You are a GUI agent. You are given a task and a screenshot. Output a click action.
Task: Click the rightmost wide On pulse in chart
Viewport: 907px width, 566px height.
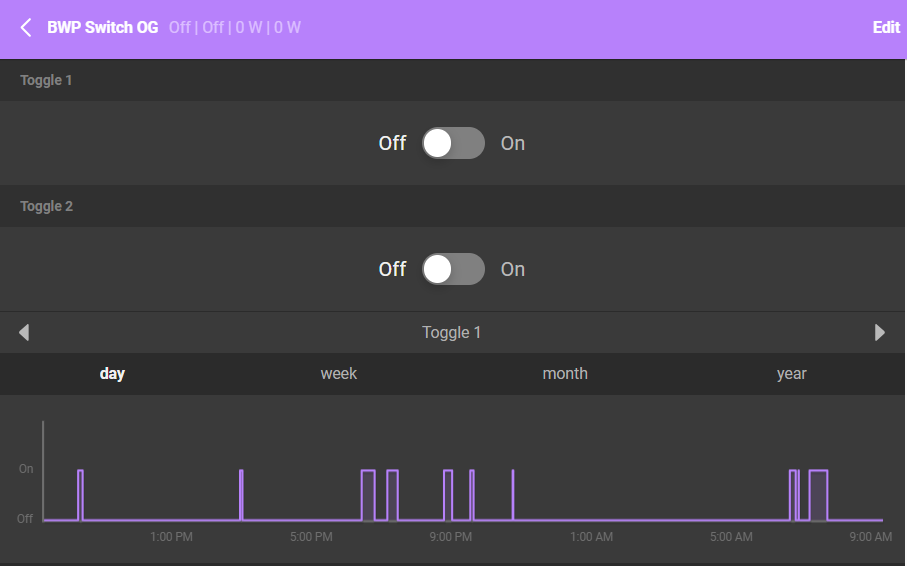click(x=818, y=494)
